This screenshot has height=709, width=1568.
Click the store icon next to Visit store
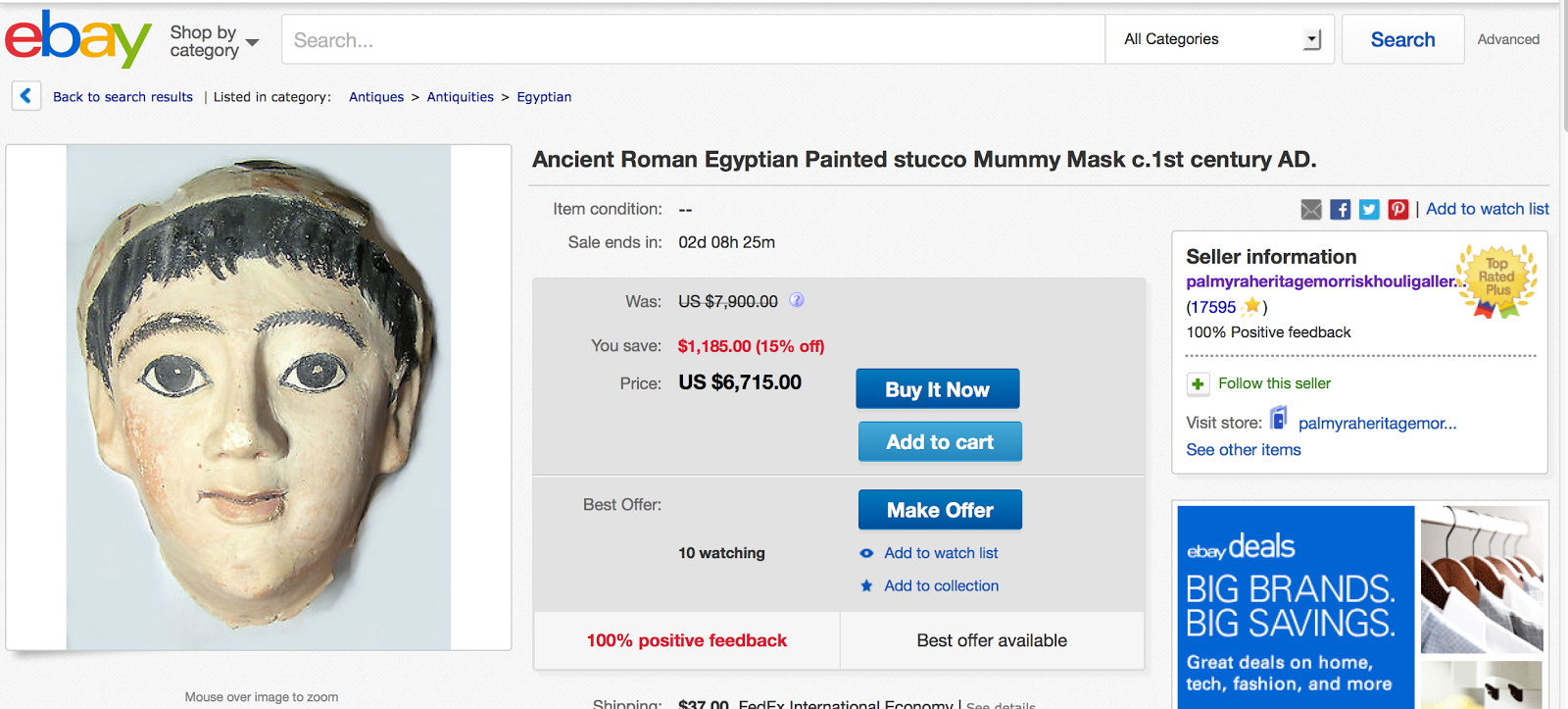tap(1279, 420)
